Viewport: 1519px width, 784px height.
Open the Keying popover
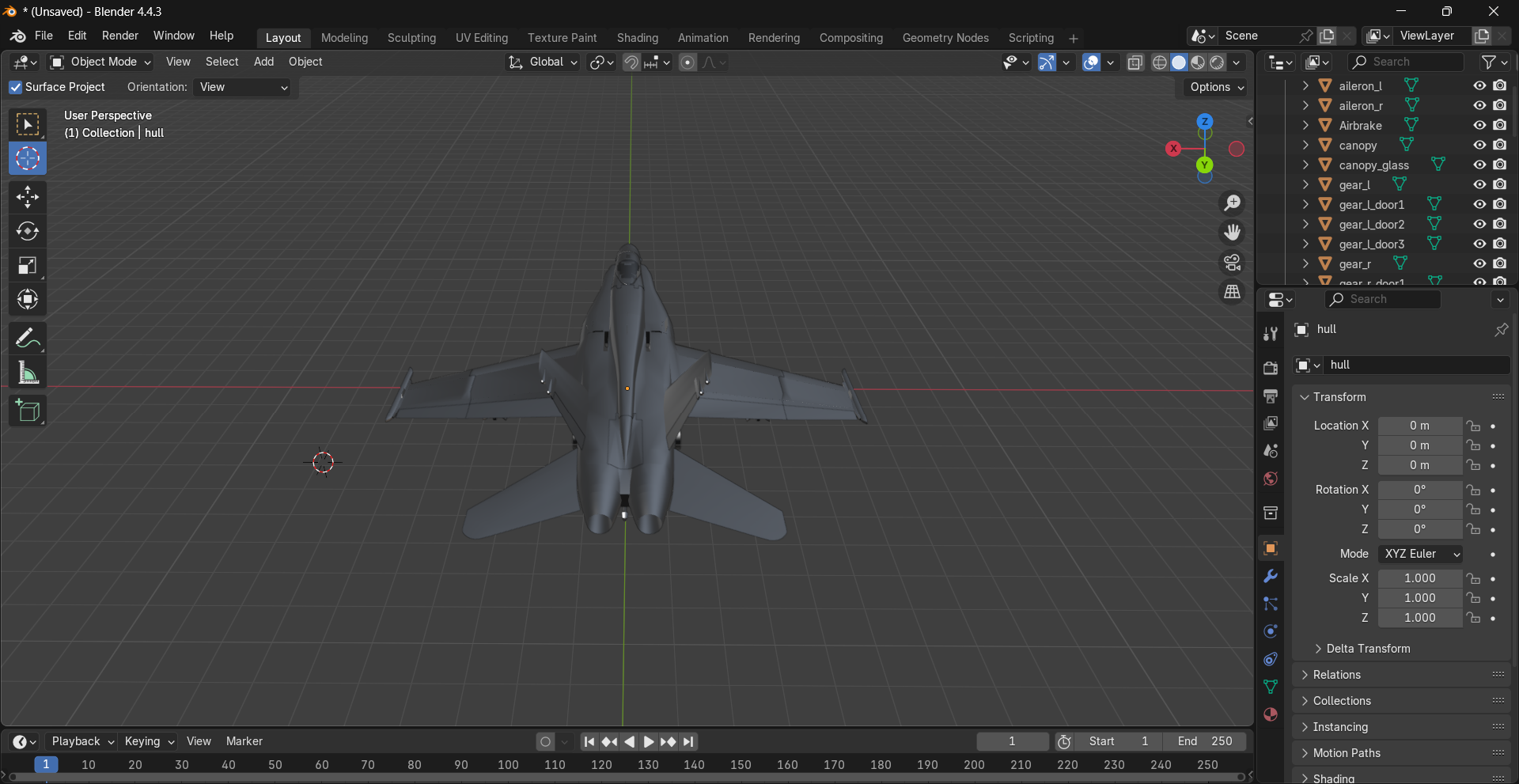[x=149, y=741]
